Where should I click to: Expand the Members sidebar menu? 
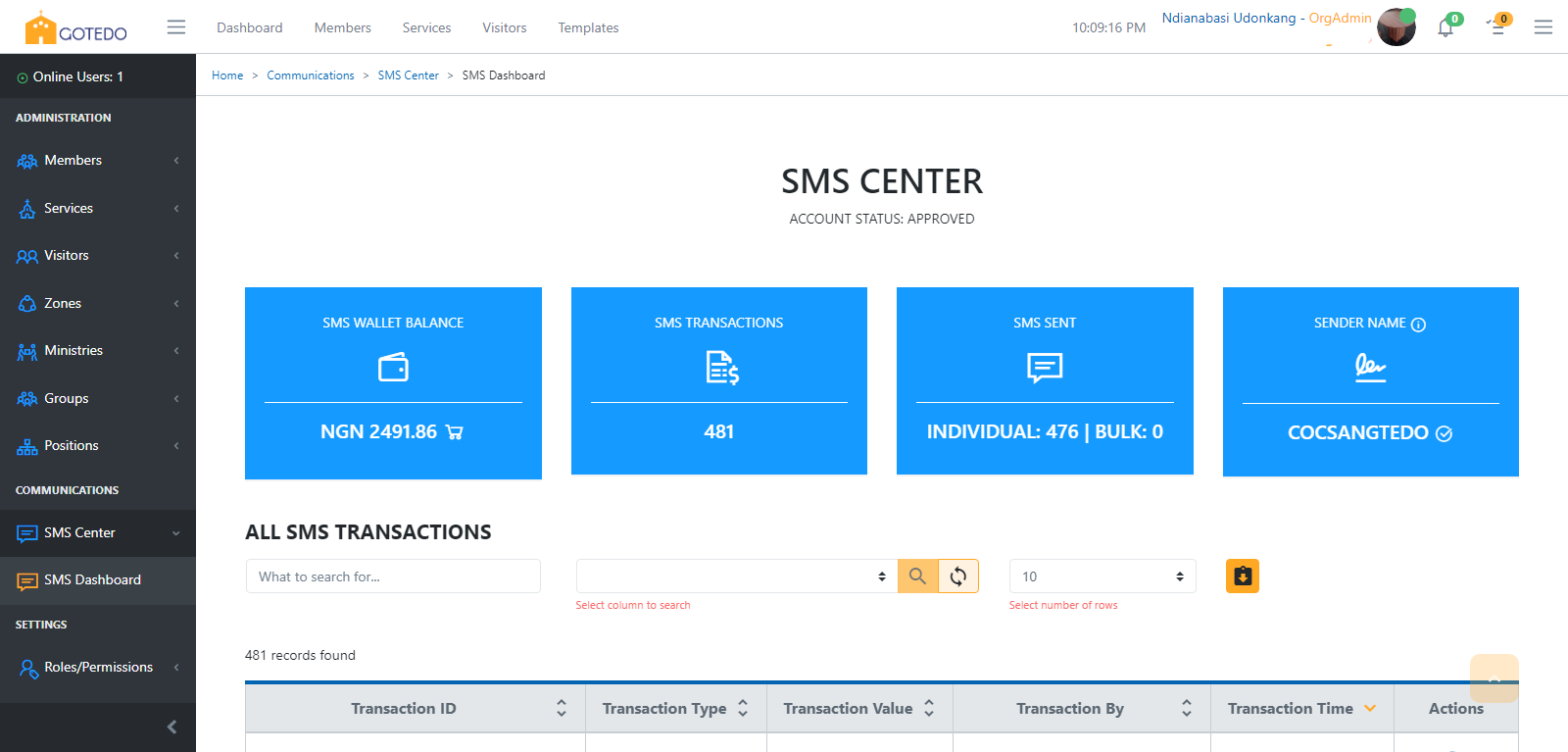click(x=97, y=161)
